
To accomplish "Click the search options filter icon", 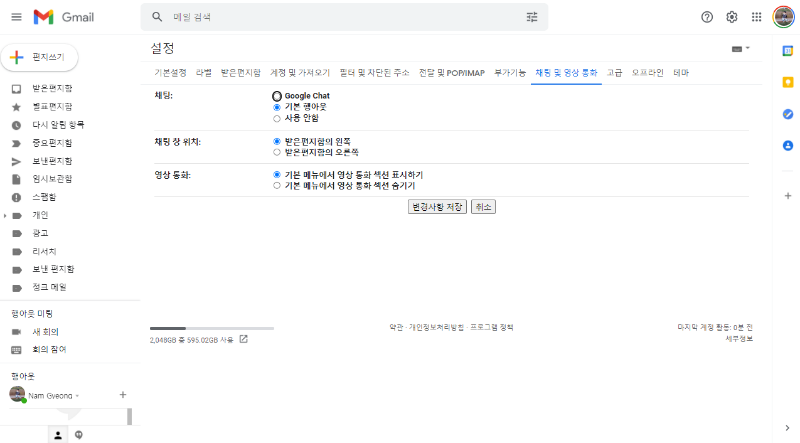I will [x=531, y=17].
